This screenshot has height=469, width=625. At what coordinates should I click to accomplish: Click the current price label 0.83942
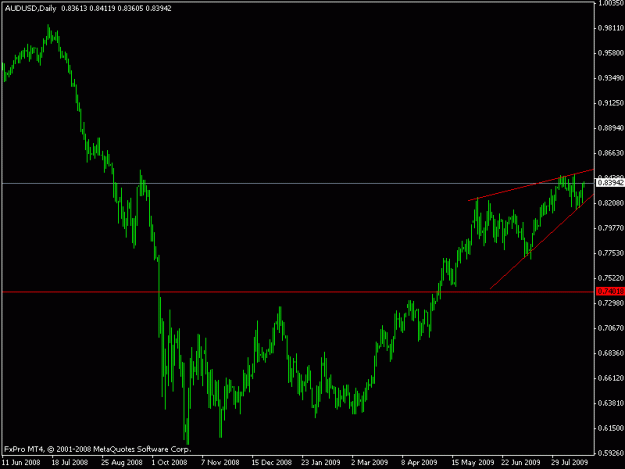click(x=610, y=183)
